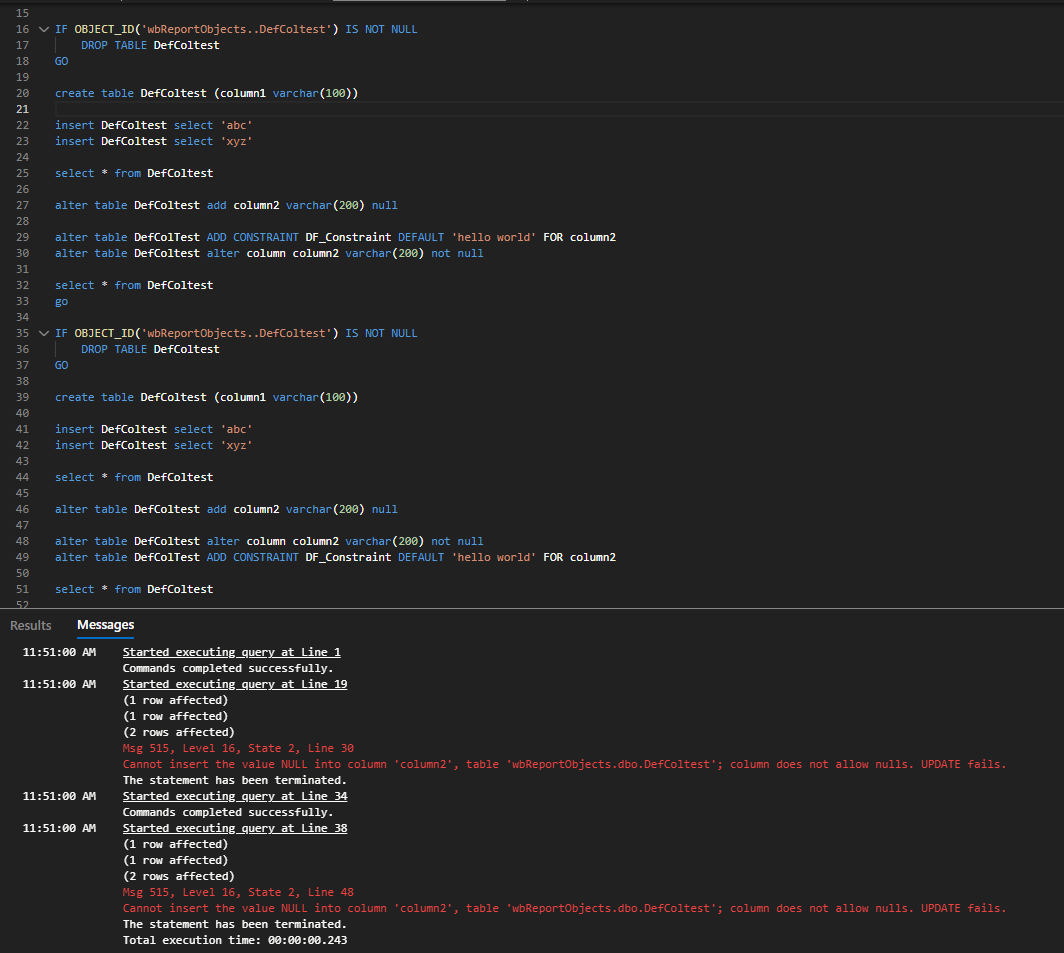Screen dimensions: 1064x953
Task: Select the Messages tab
Action: point(105,625)
